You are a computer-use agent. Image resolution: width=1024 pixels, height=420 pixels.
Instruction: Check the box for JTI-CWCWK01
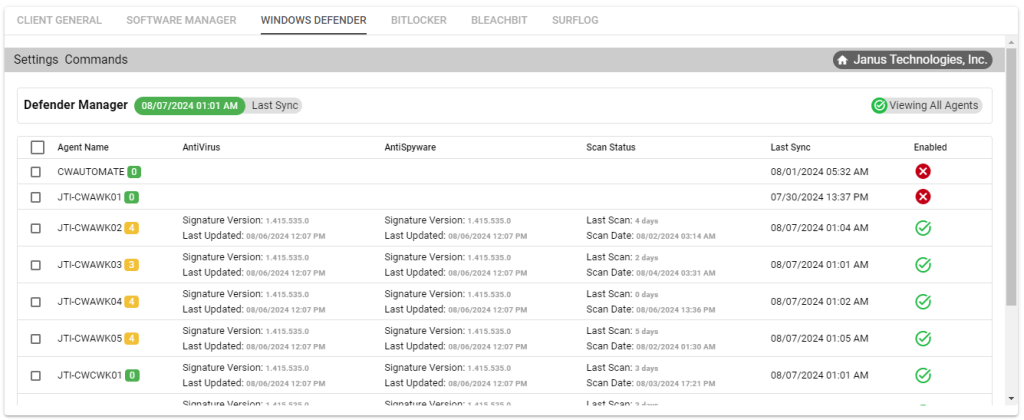click(36, 376)
